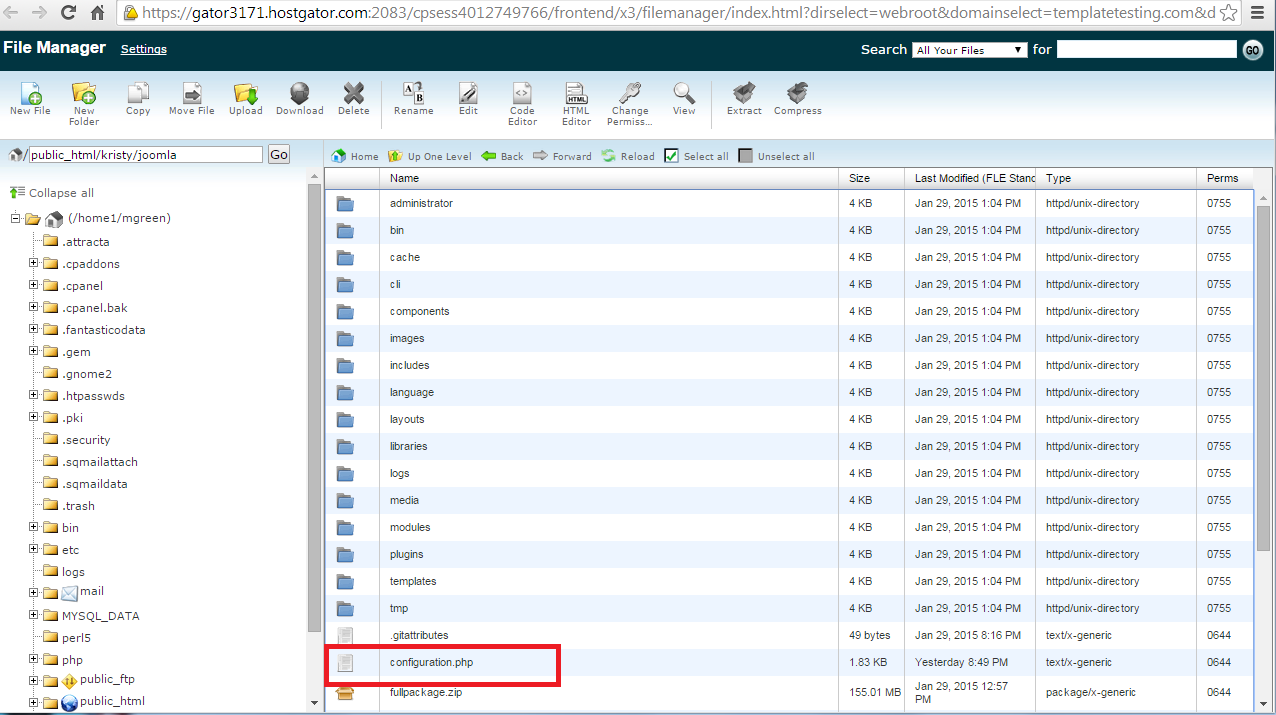
Task: Check the Select all checkbox
Action: tap(672, 156)
